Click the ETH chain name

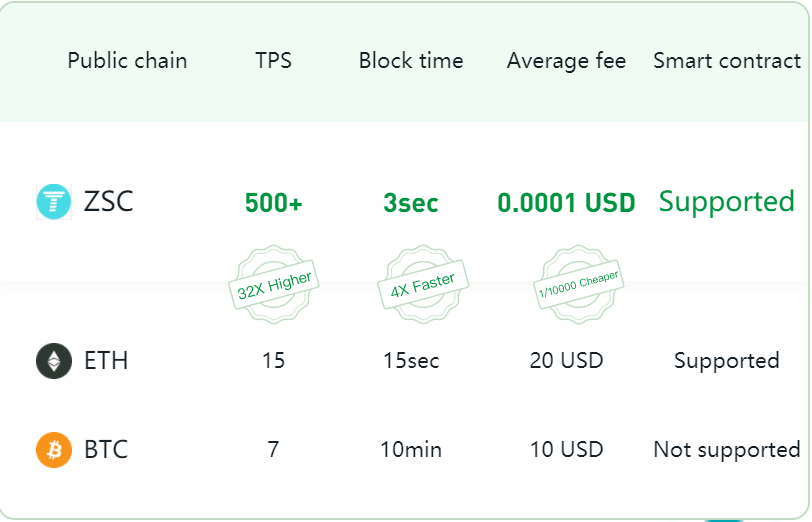[106, 361]
